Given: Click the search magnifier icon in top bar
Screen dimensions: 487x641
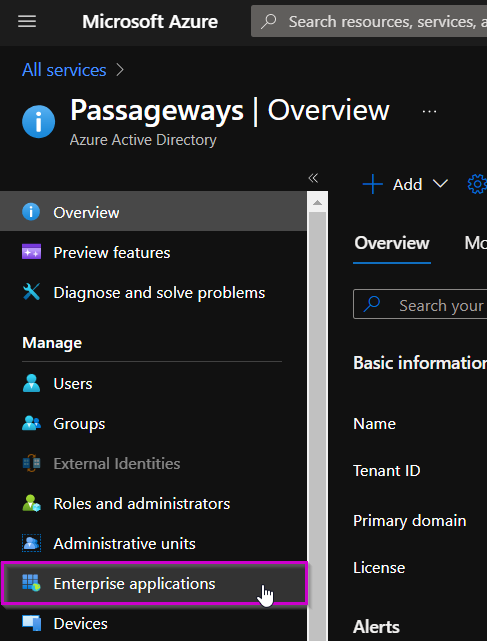Looking at the screenshot, I should point(269,21).
